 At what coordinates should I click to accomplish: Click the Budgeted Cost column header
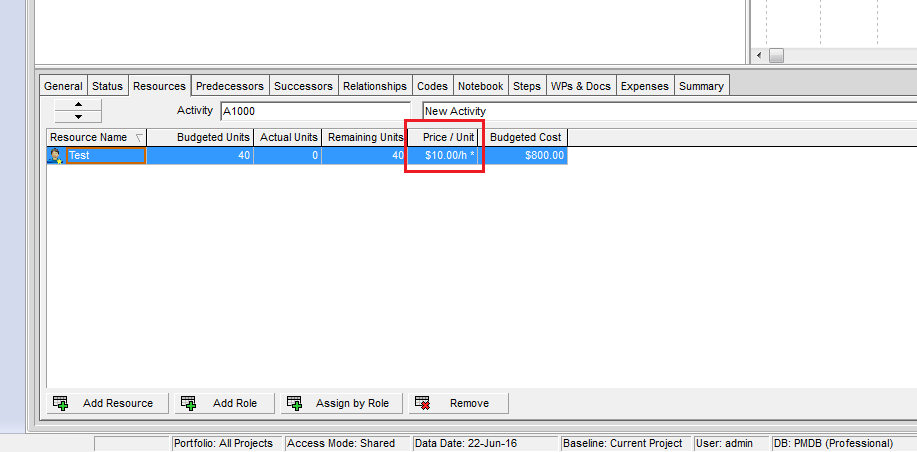pos(526,137)
